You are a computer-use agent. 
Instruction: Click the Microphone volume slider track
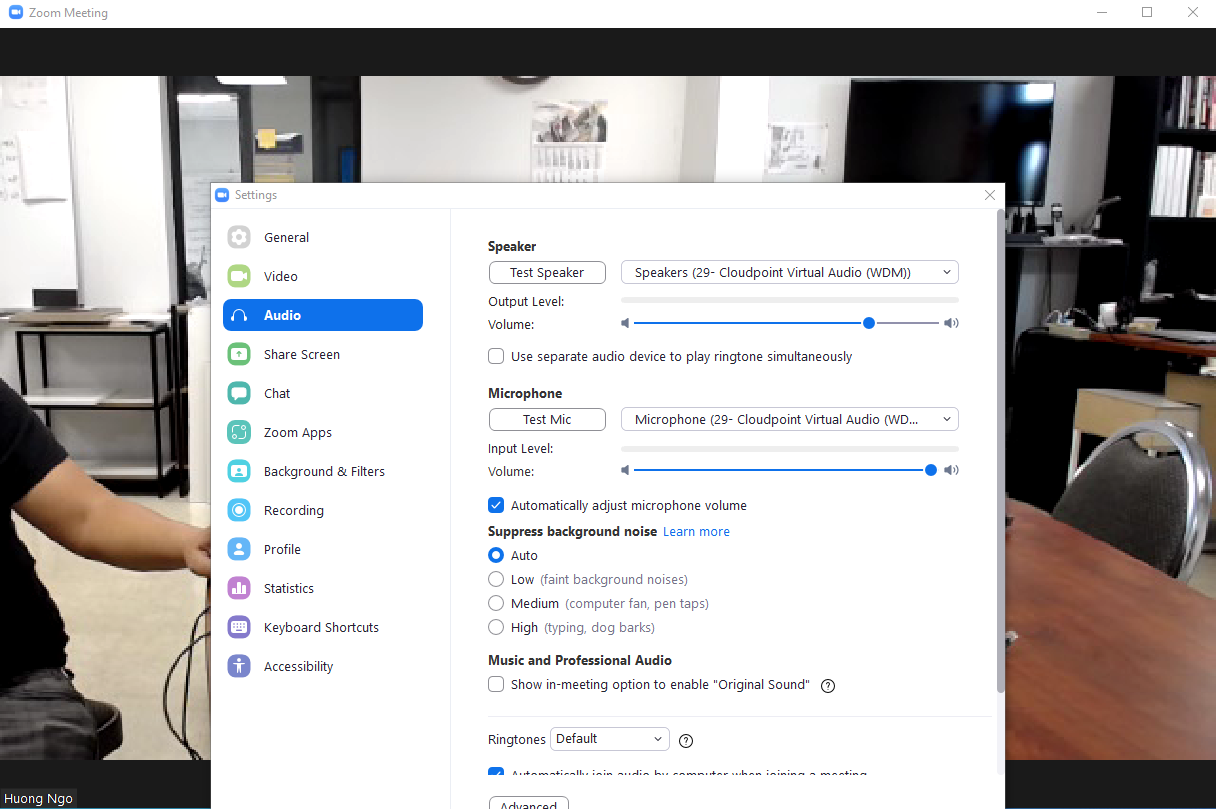[x=787, y=470]
